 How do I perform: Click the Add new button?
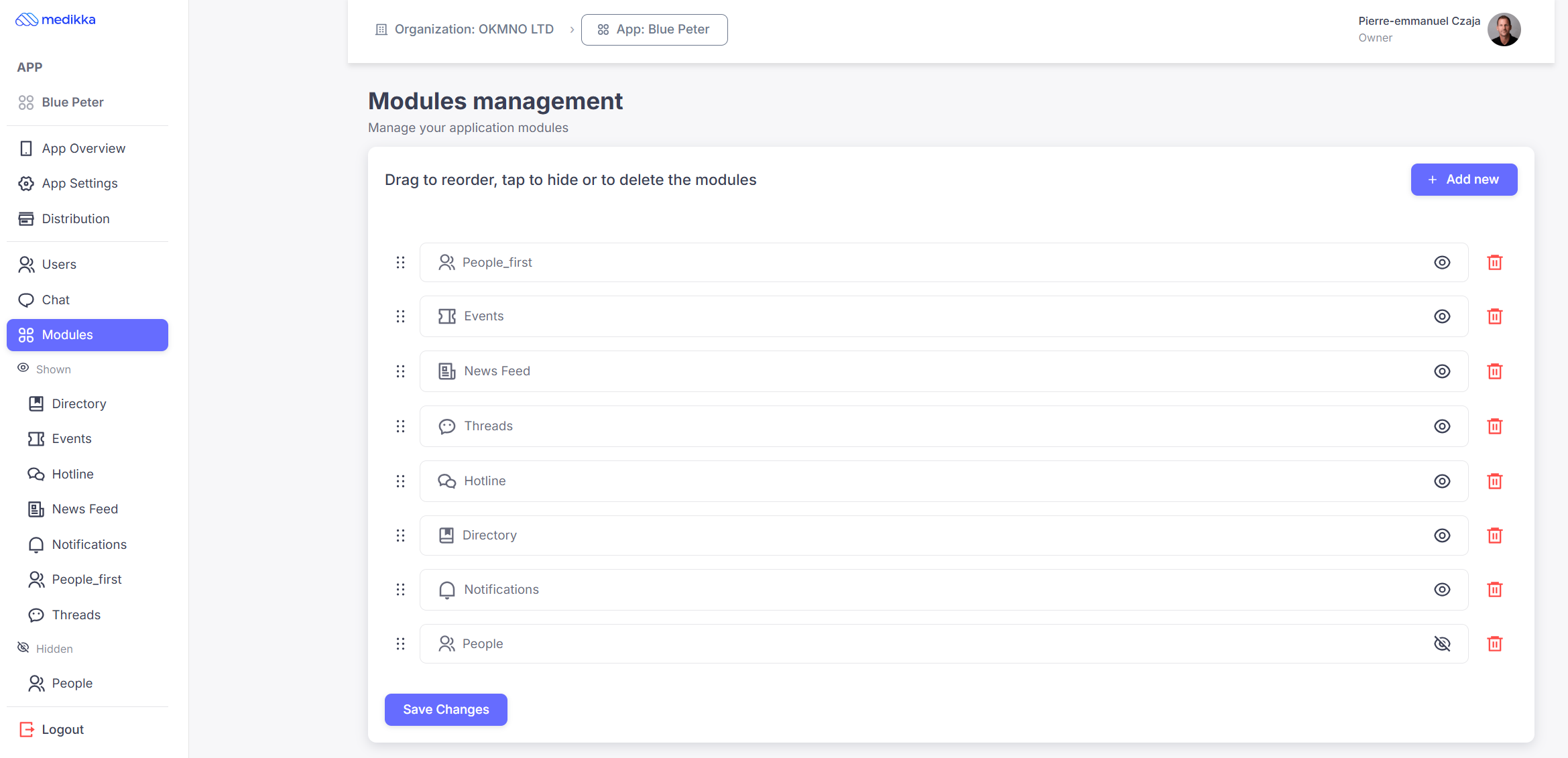[1463, 180]
